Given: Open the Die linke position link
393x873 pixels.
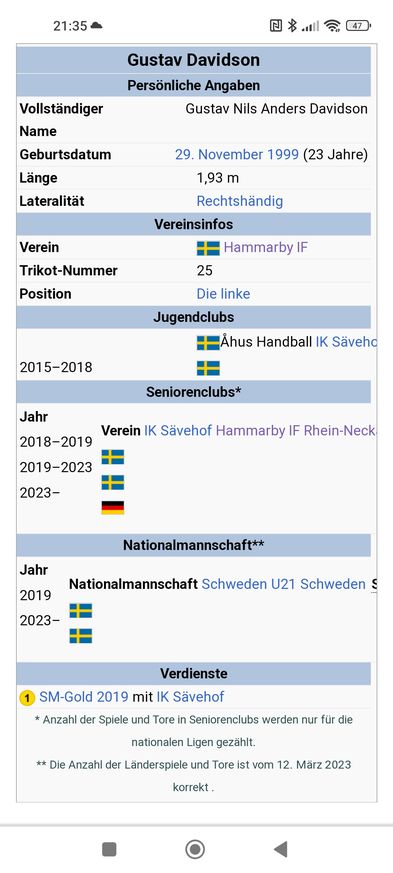Looking at the screenshot, I should click(x=223, y=293).
